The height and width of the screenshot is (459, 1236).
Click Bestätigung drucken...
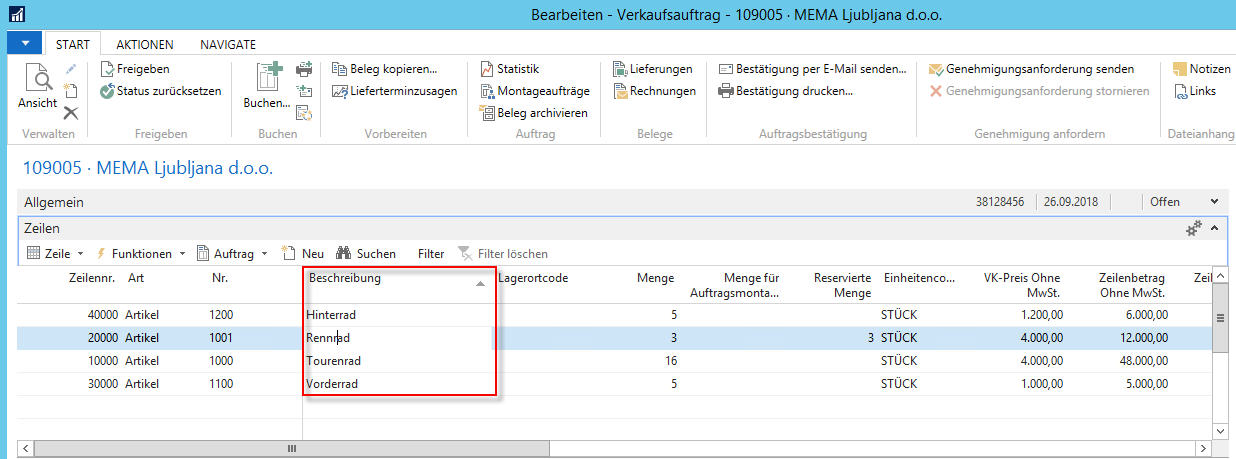click(785, 91)
